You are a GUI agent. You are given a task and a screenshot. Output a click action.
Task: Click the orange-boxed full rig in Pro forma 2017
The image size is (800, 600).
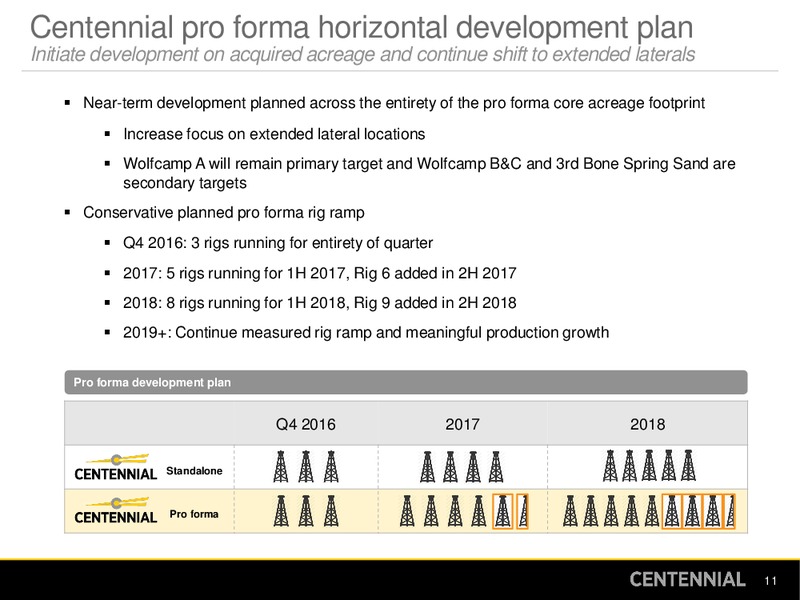(503, 511)
